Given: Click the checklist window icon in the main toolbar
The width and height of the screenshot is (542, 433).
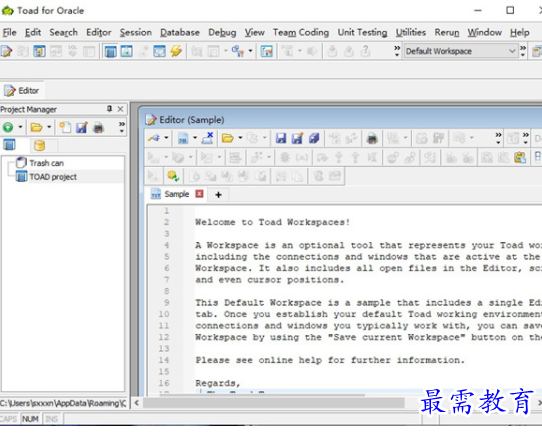Looking at the screenshot, I should 267,51.
